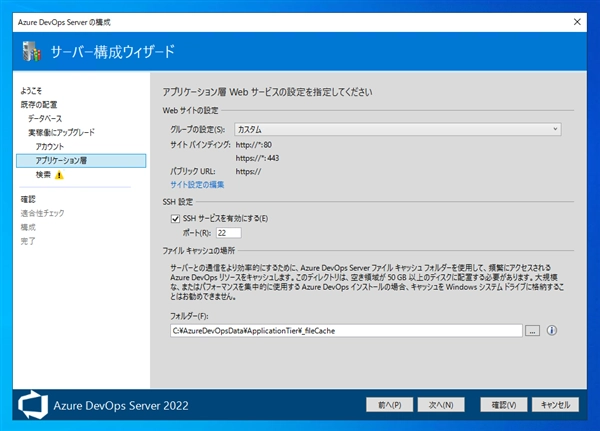The image size is (600, 431).
Task: Click the サイト設定の編集 link
Action: pyautogui.click(x=197, y=184)
